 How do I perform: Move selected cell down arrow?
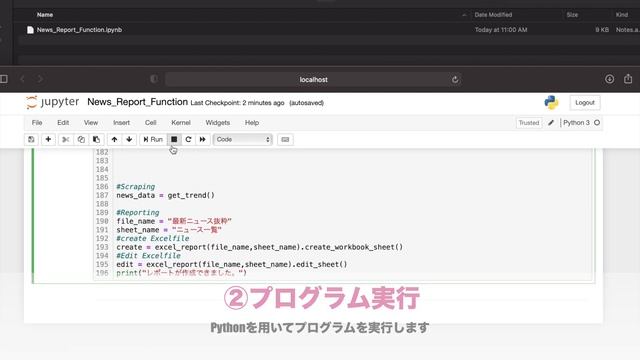(x=129, y=140)
